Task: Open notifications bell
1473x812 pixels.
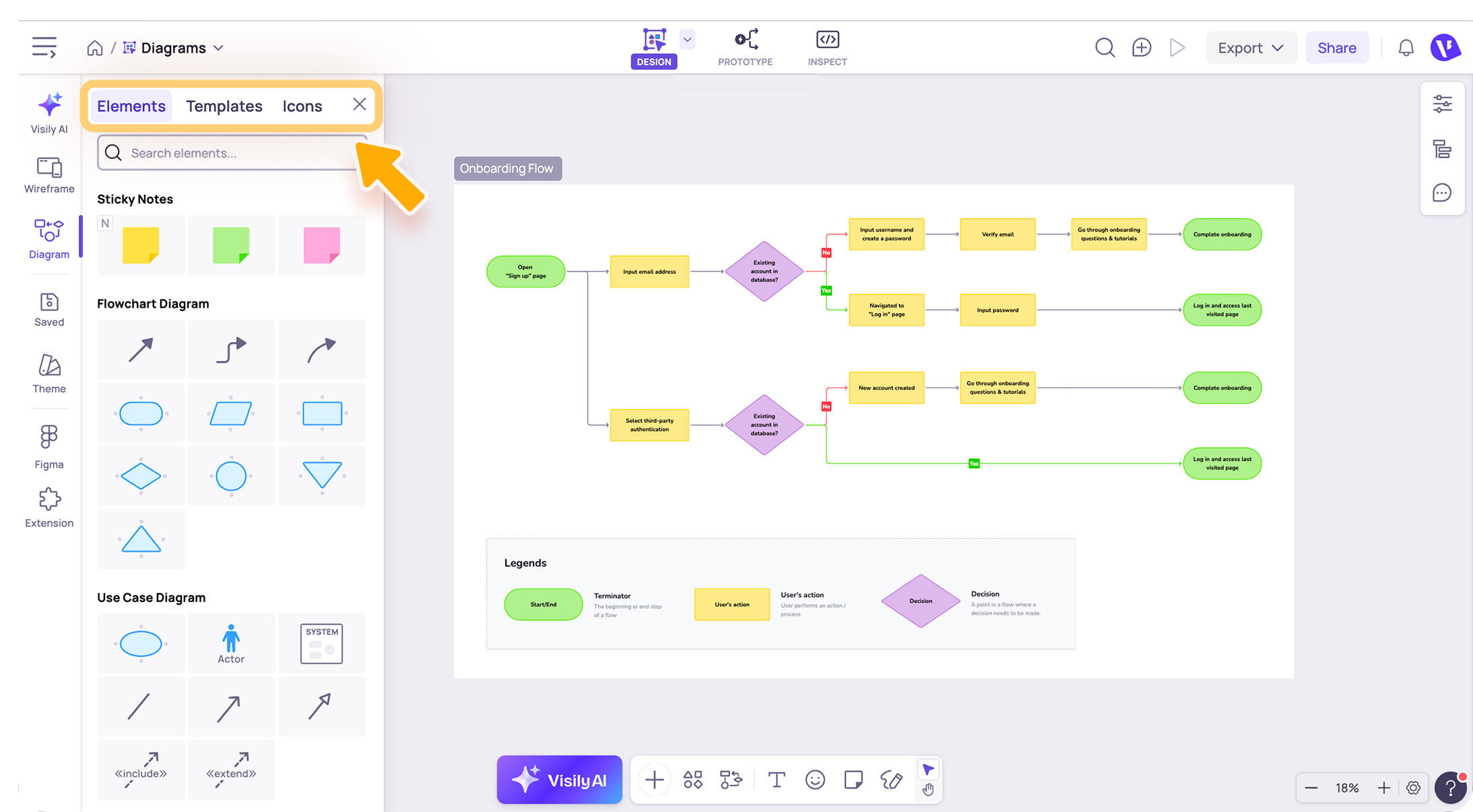Action: (1406, 48)
